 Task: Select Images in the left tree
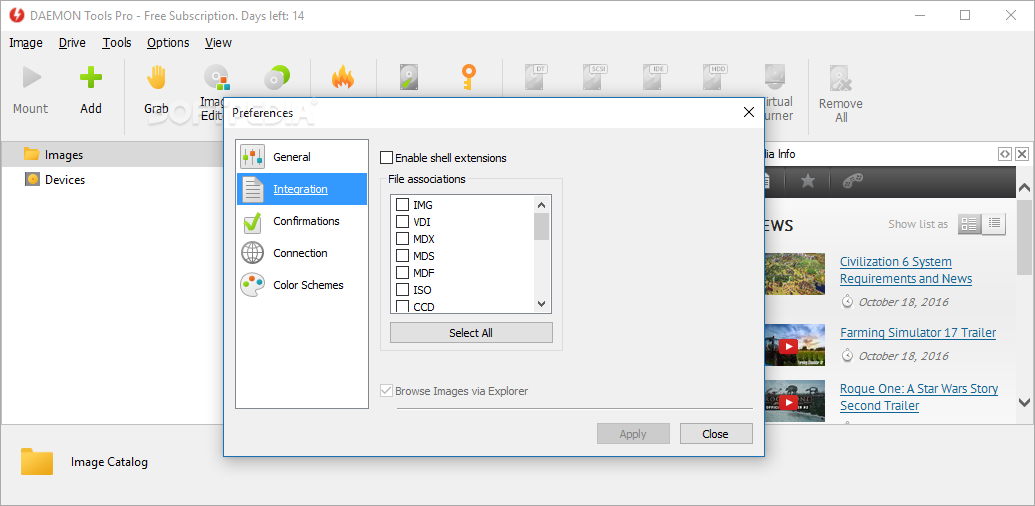pos(63,155)
